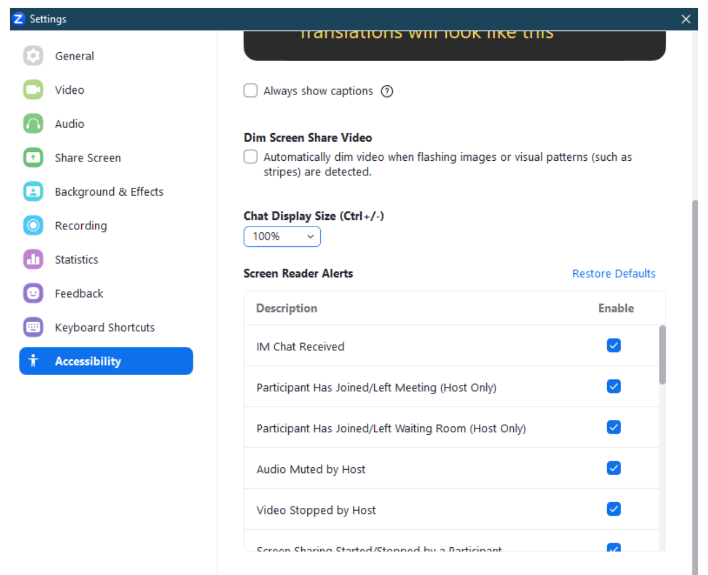Click 'Audio Muted by Host' row text
Screen dimensions: 708x575
click(311, 469)
